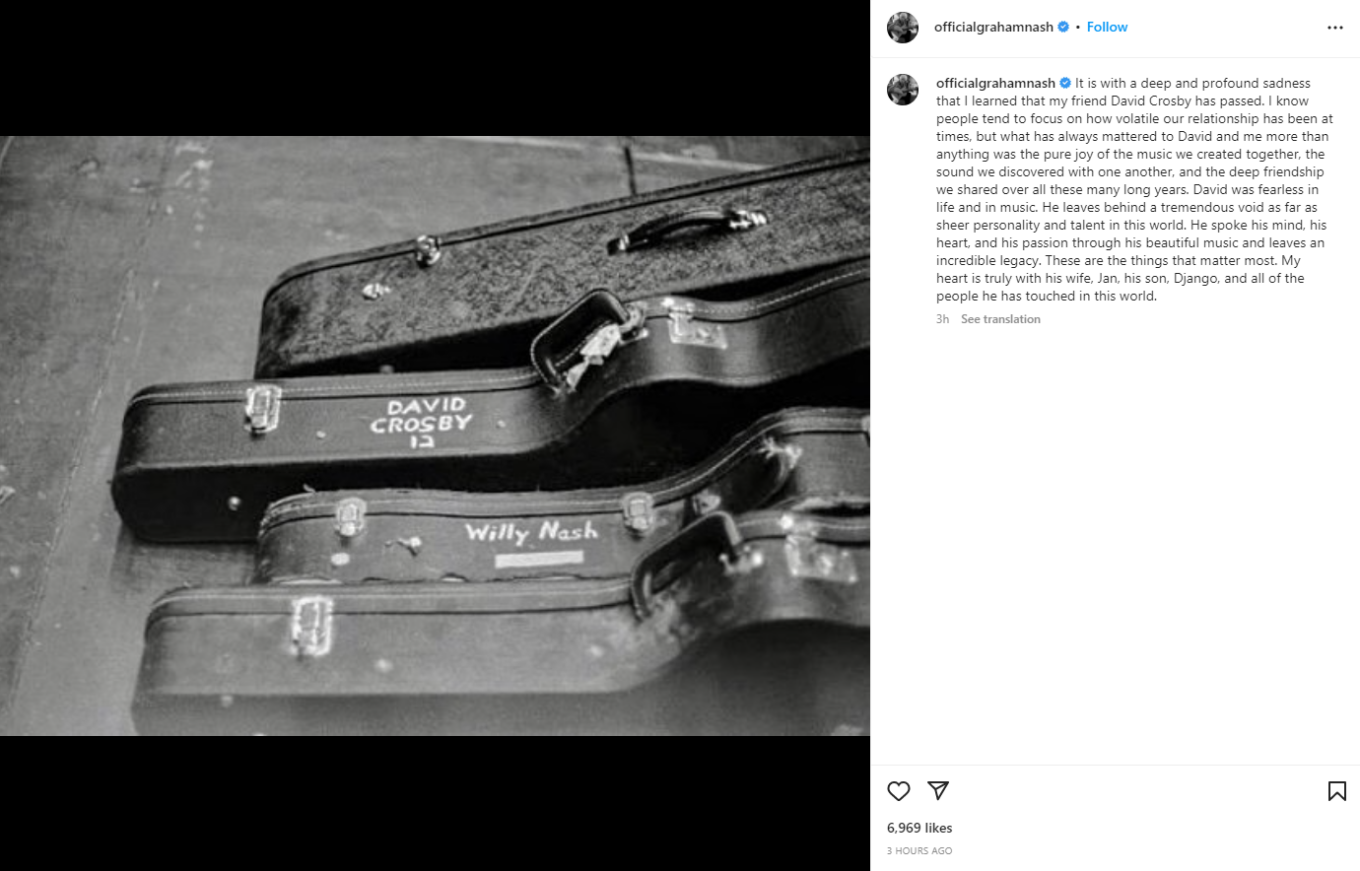Image resolution: width=1360 pixels, height=871 pixels.
Task: Open the header profile avatar
Action: point(903,27)
